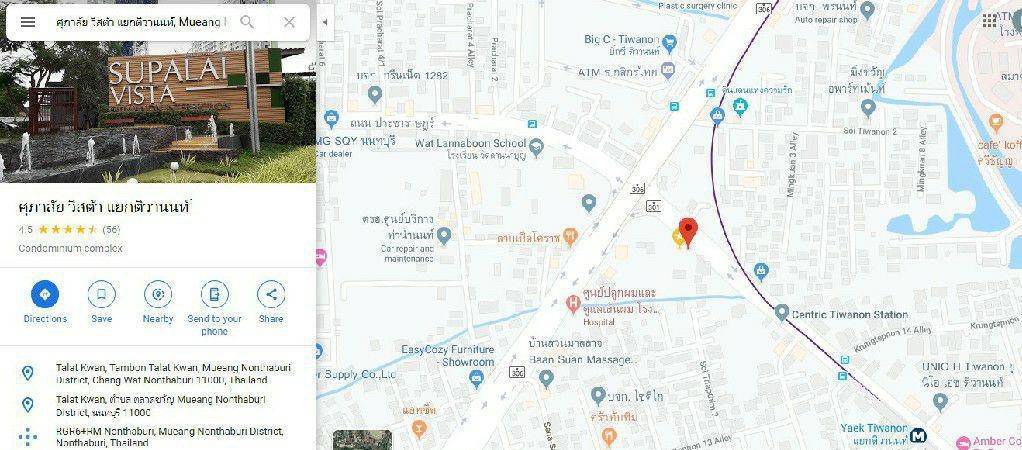This screenshot has height=450, width=1022.
Task: Share this location
Action: 271,302
